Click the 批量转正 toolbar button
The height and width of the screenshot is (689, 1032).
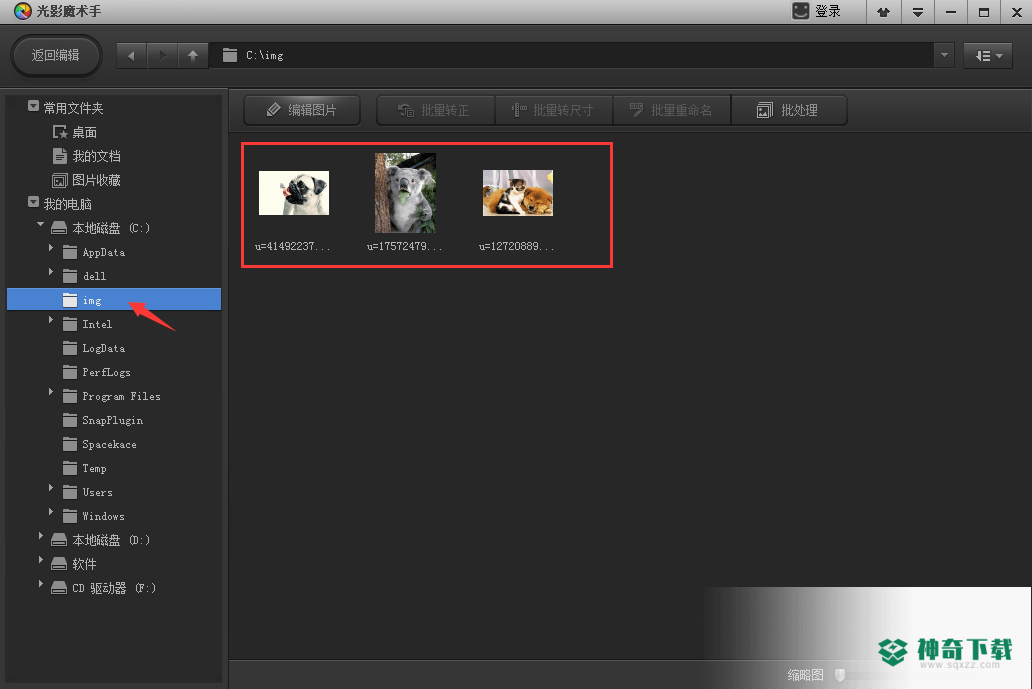(x=435, y=110)
